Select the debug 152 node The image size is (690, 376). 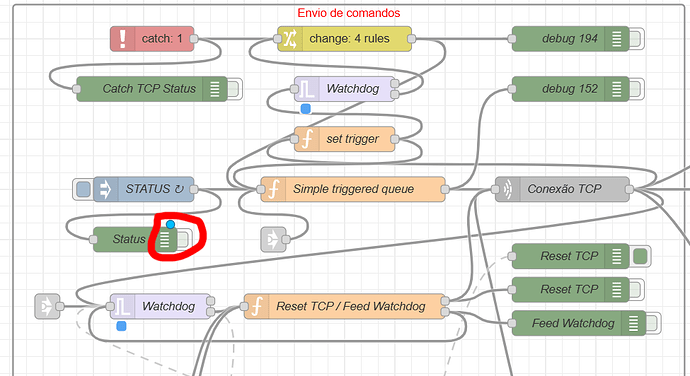(570, 89)
